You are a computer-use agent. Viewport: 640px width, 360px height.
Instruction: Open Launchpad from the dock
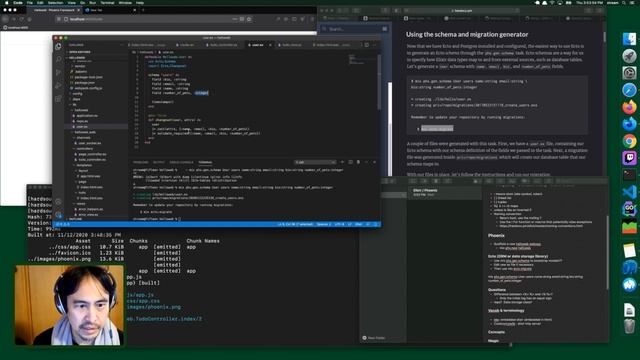coord(629,56)
